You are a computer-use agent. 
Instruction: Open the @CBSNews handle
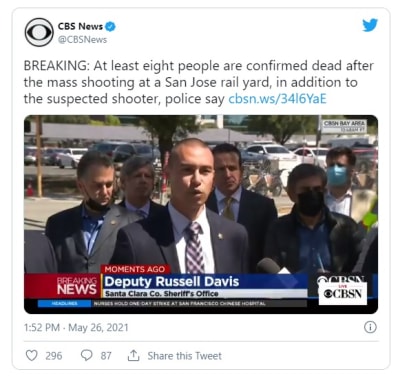[82, 40]
